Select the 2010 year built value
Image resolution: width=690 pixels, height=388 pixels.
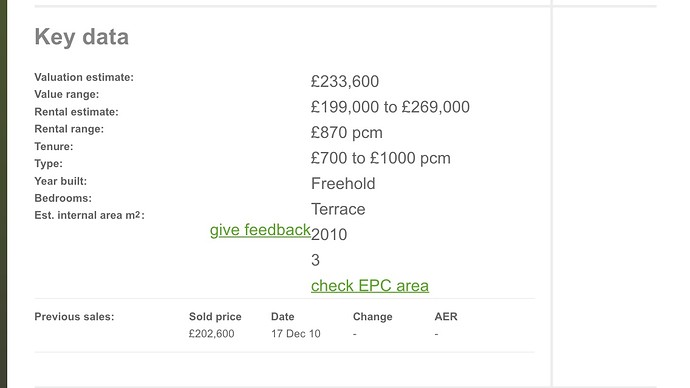(x=329, y=234)
